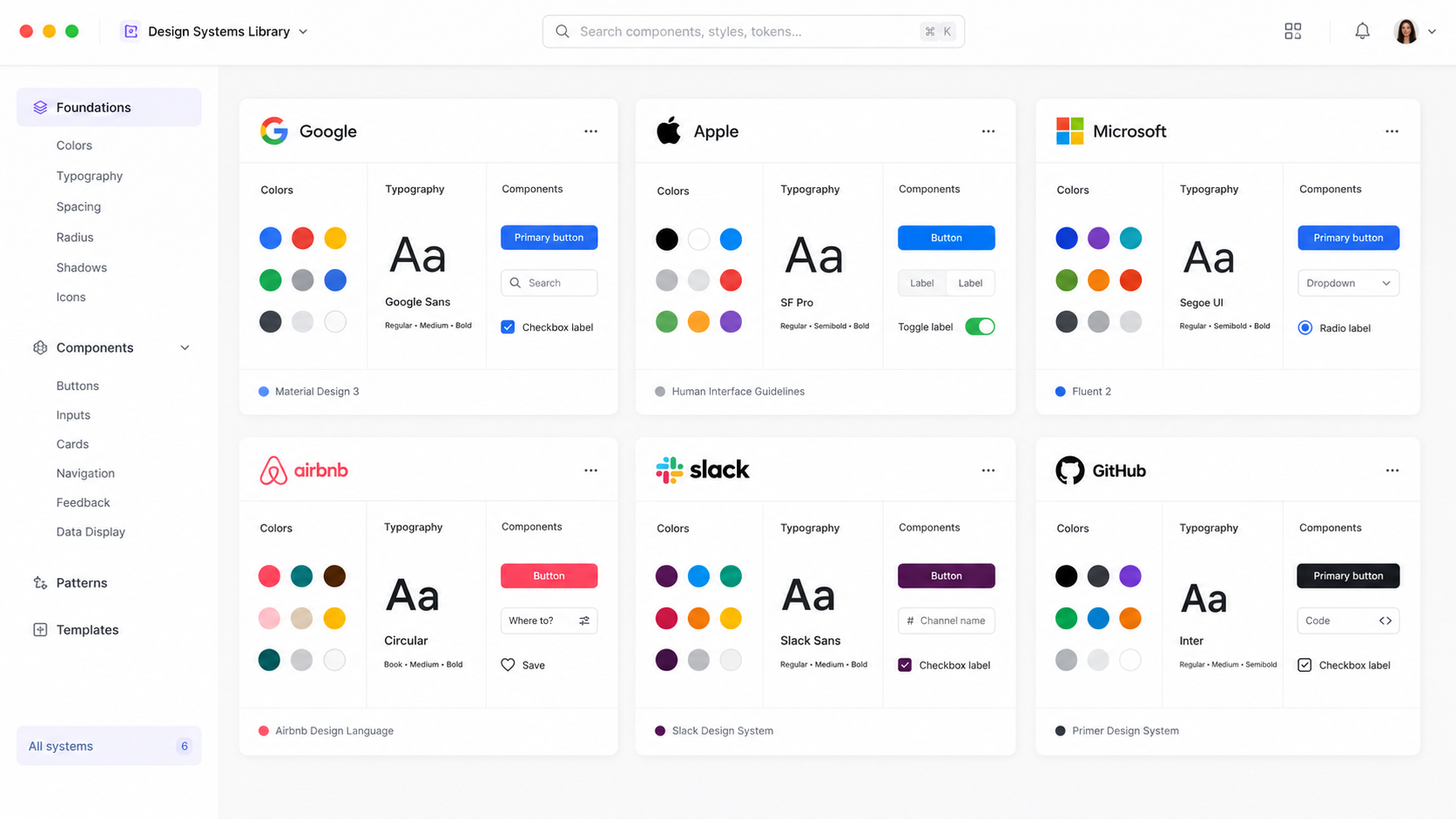Uncheck the GitHub card Checkbox label
1456x819 pixels.
[x=1304, y=665]
